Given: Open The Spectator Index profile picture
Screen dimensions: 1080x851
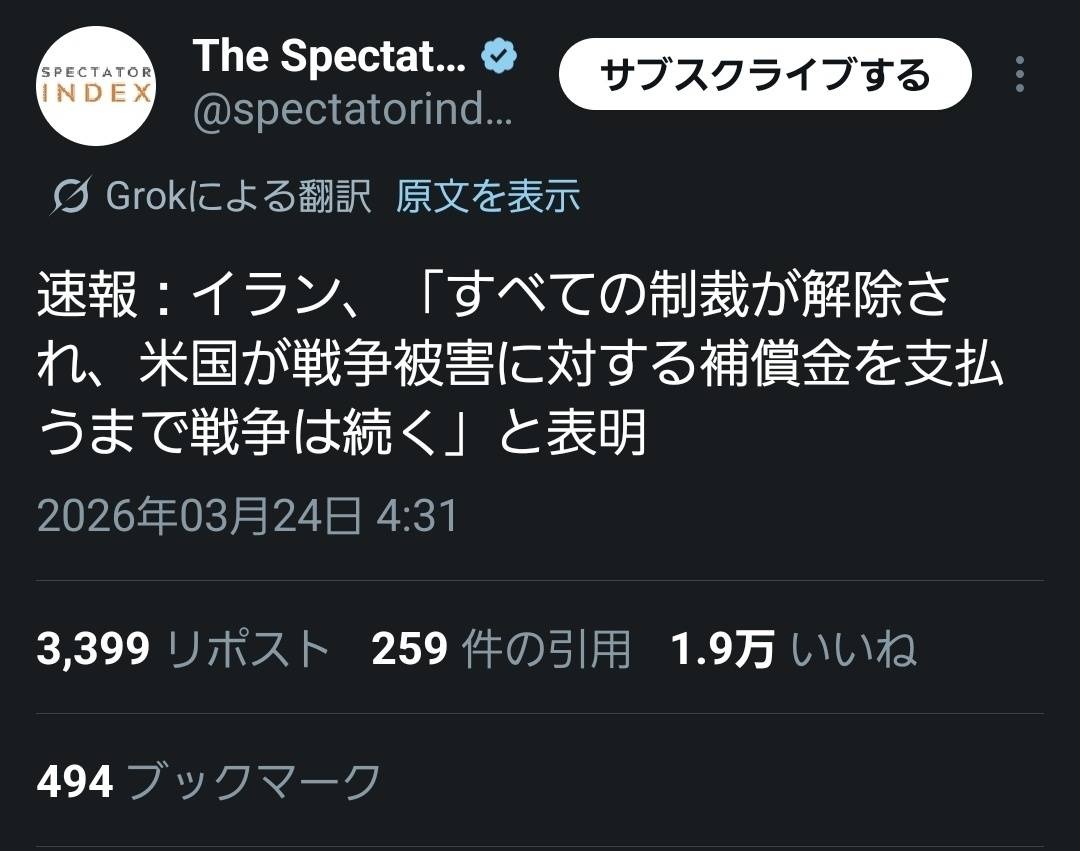Looking at the screenshot, I should pos(96,86).
